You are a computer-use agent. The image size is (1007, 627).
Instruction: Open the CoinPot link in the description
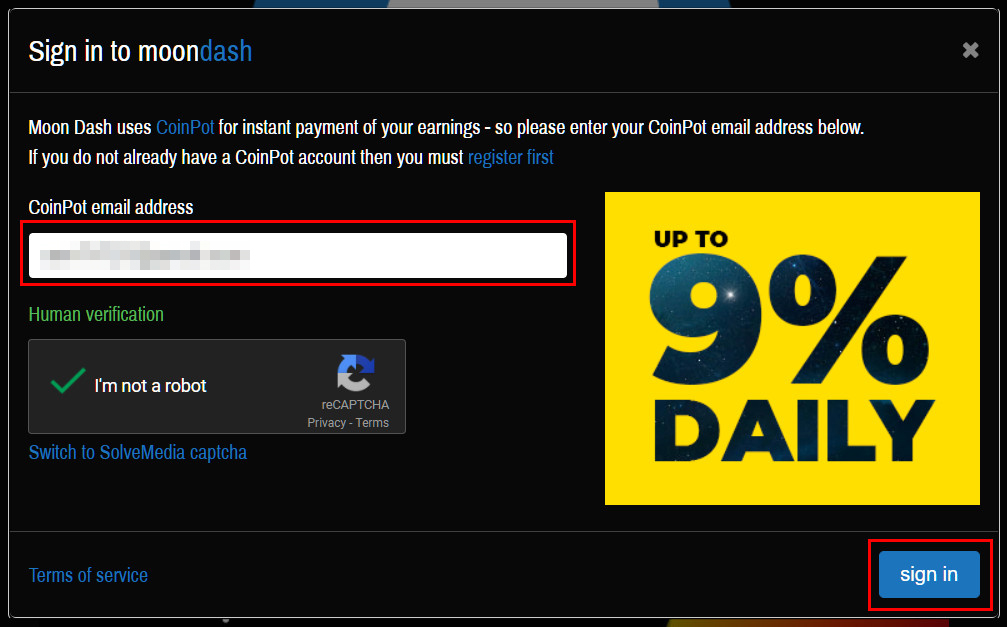[185, 127]
